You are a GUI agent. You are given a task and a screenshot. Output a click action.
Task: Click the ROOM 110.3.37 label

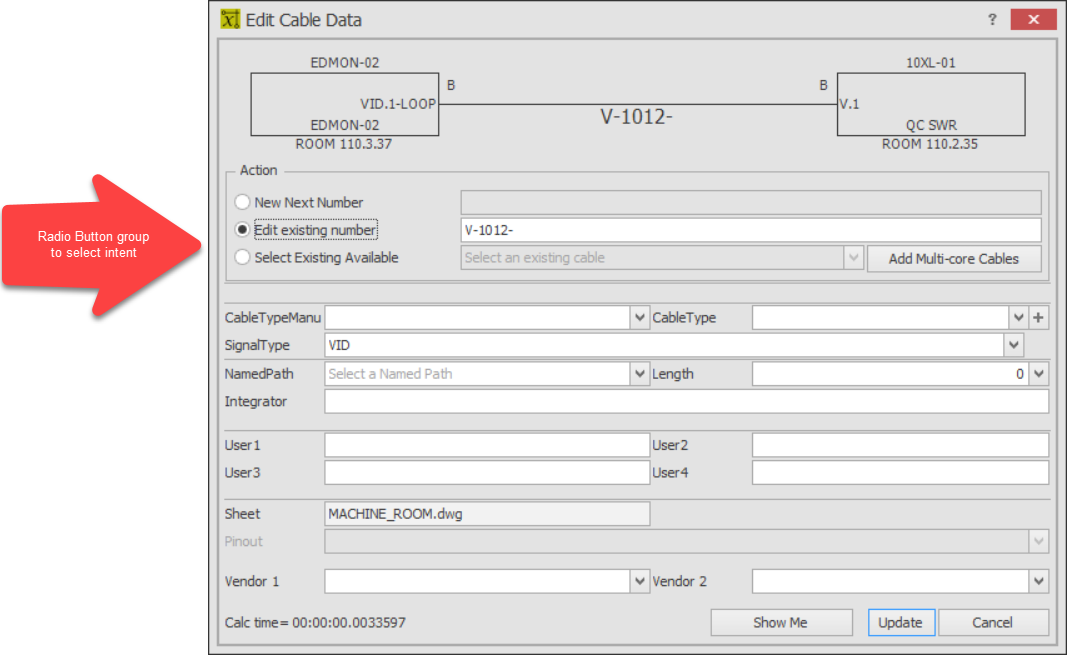344,144
